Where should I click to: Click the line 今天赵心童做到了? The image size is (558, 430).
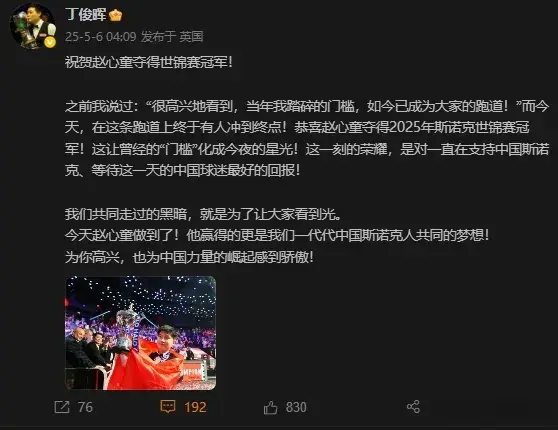tap(277, 235)
